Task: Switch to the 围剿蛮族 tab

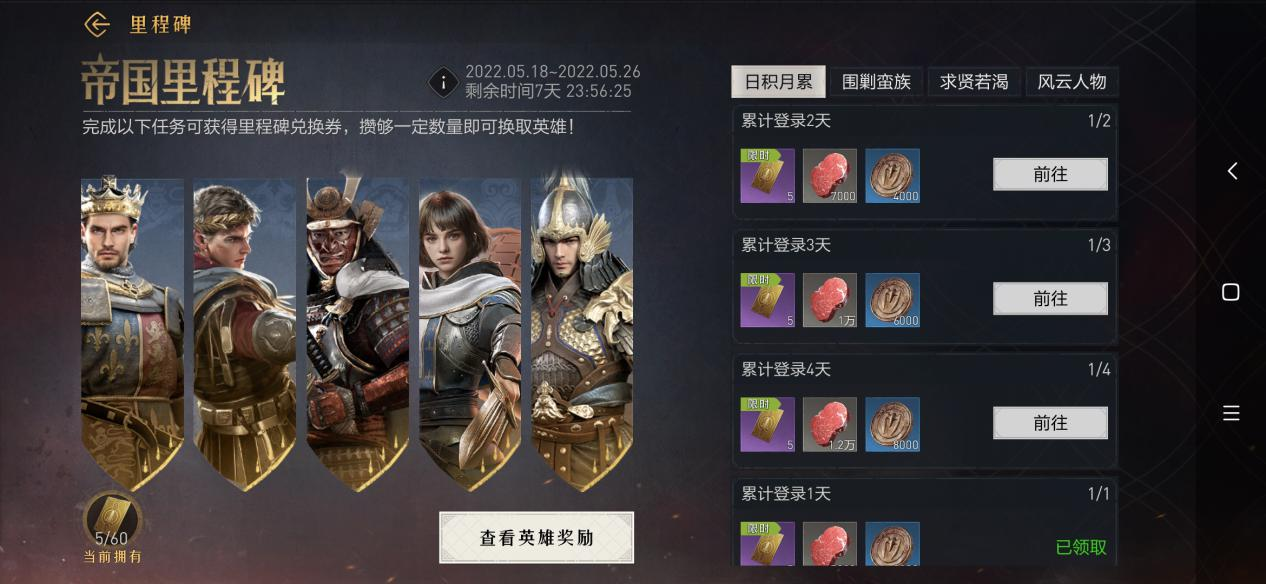Action: [876, 82]
